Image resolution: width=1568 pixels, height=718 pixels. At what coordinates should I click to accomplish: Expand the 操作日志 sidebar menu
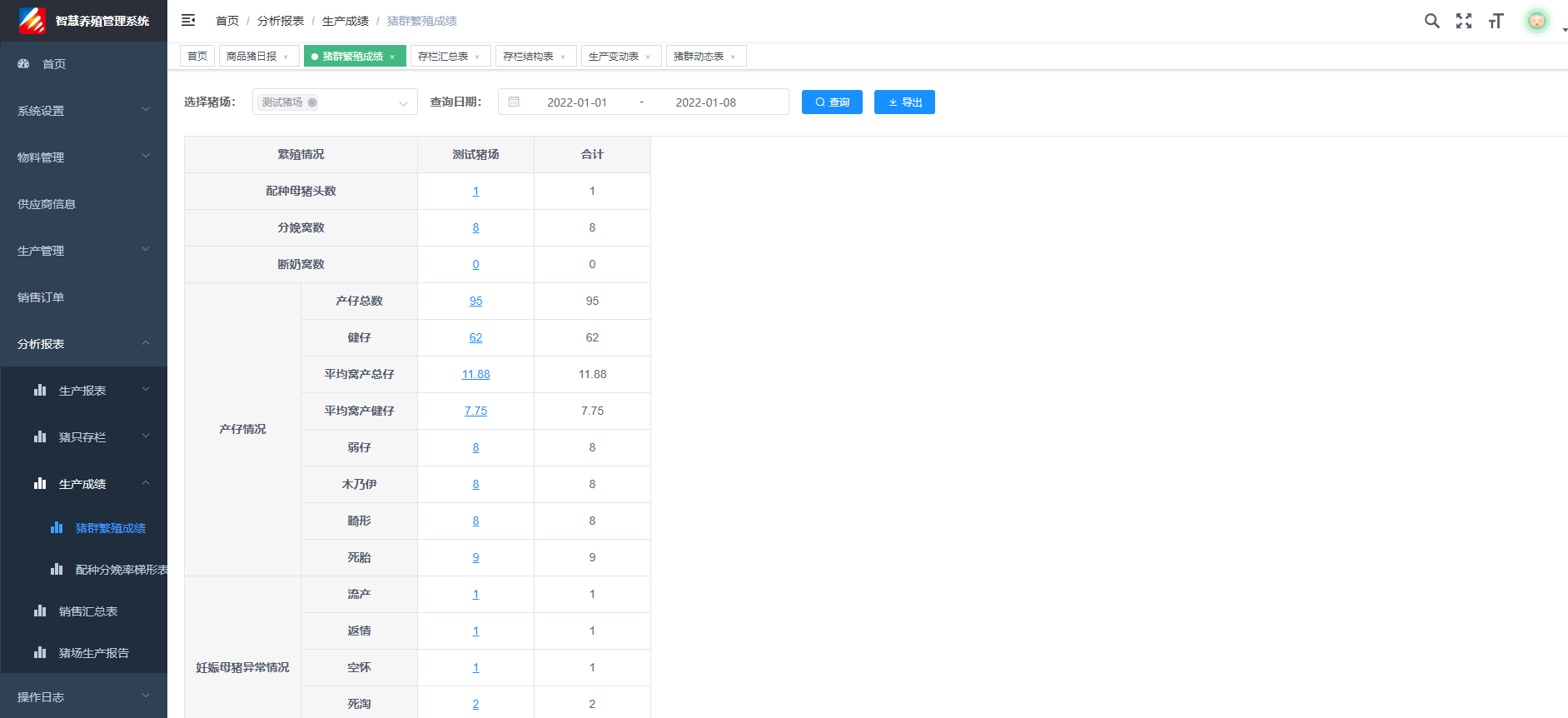83,696
